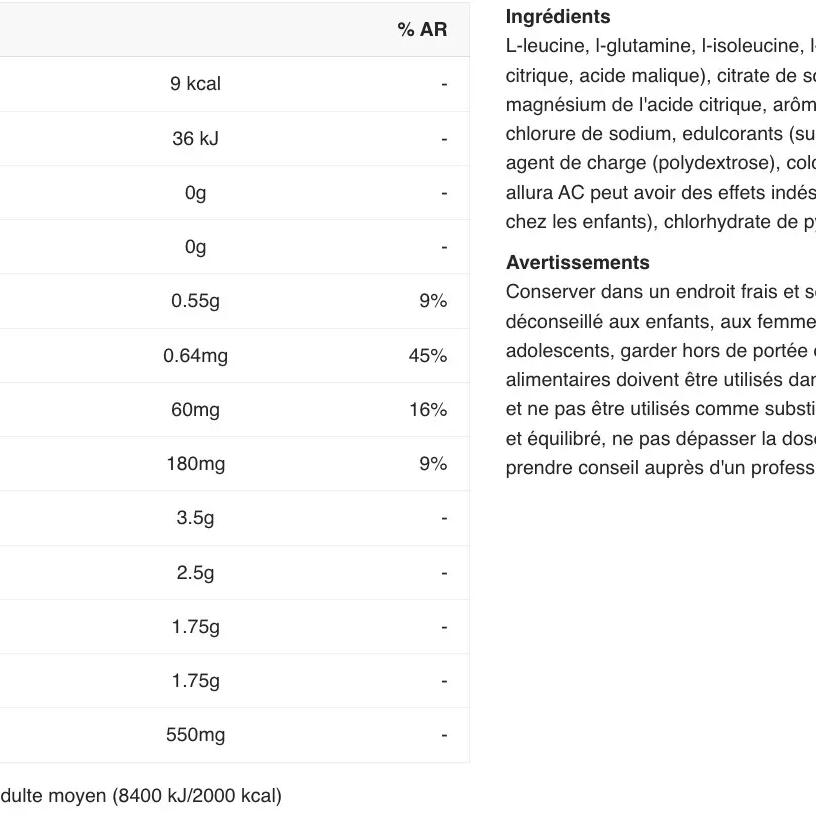Image resolution: width=816 pixels, height=816 pixels.
Task: Click the Avertissements heading
Action: (577, 263)
